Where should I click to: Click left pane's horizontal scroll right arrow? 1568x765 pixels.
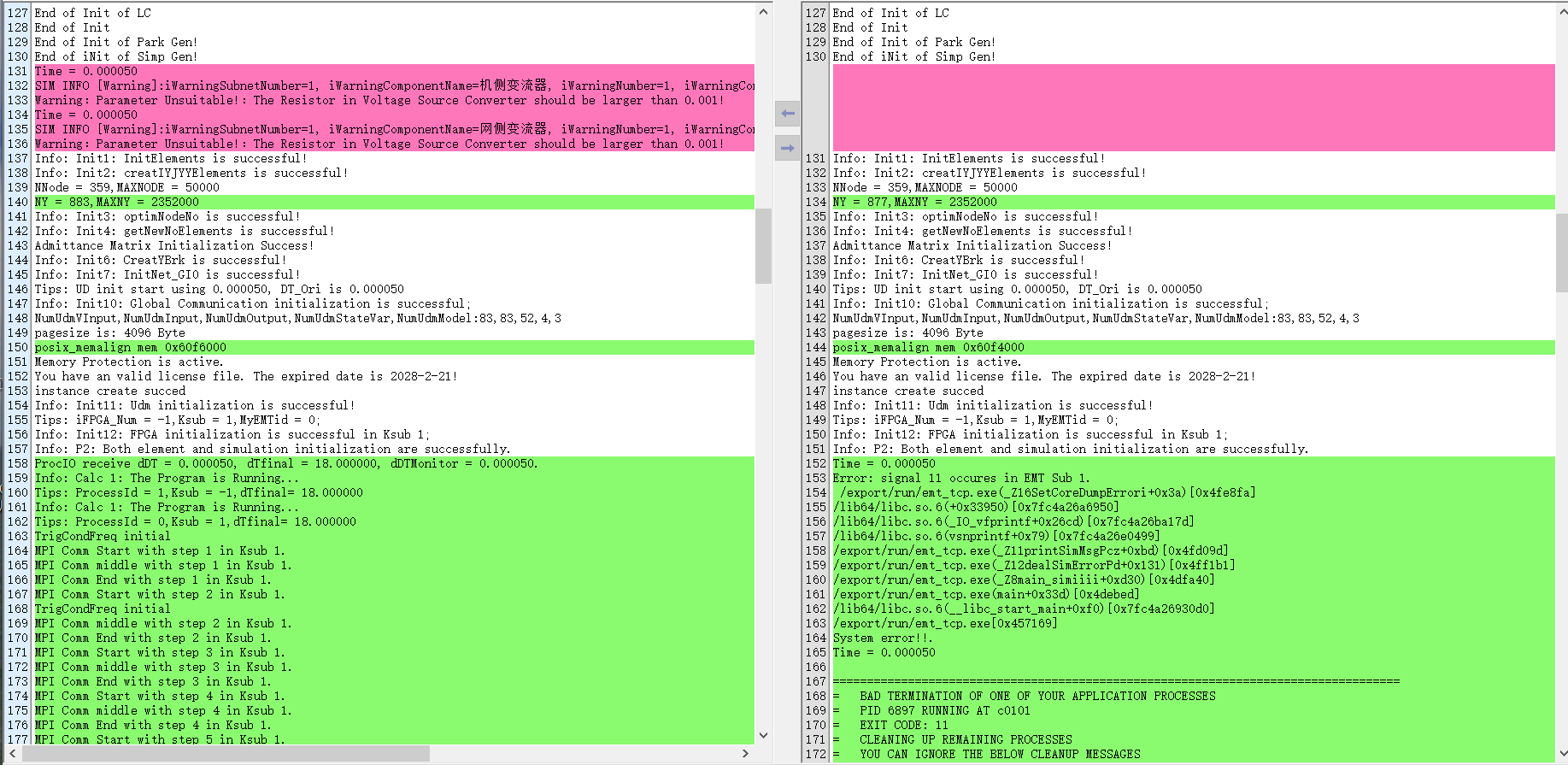point(745,753)
